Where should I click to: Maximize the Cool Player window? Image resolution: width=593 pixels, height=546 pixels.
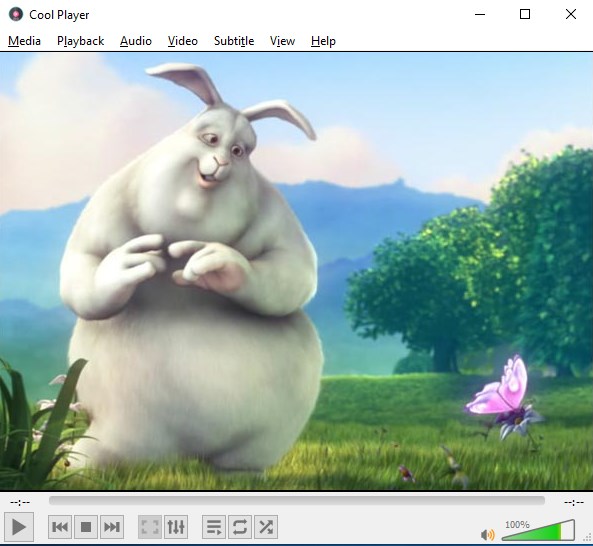tap(525, 14)
